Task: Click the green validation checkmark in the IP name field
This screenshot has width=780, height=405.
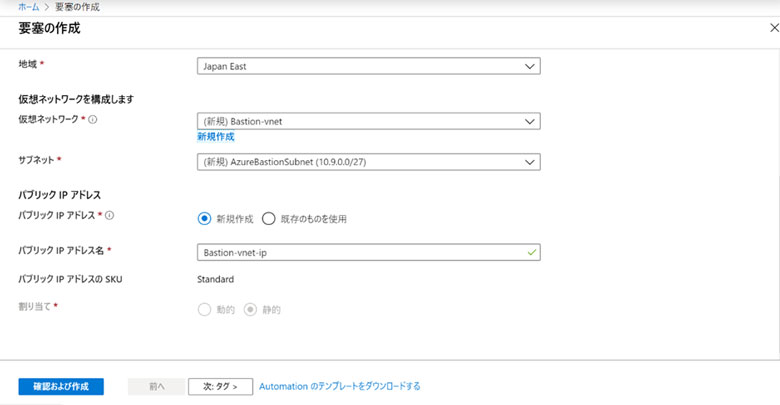Action: coord(530,252)
